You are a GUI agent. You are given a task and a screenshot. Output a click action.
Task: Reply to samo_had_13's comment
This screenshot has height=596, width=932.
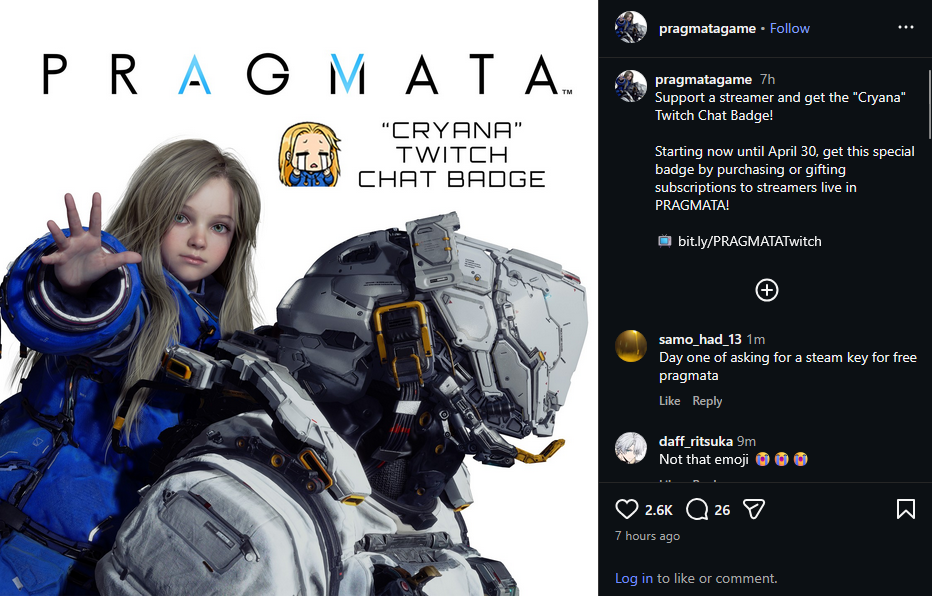click(x=707, y=401)
